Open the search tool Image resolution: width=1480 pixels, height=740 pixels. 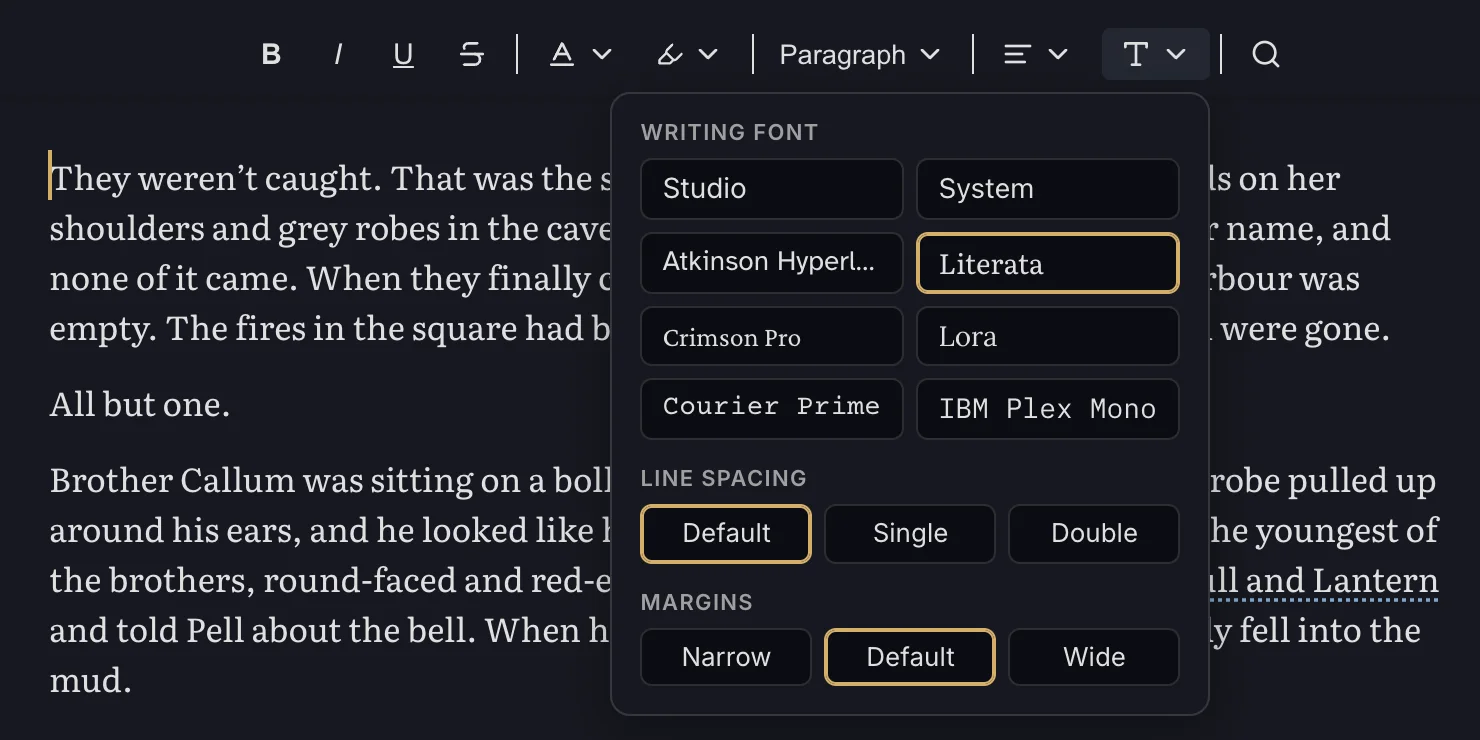(x=1266, y=54)
